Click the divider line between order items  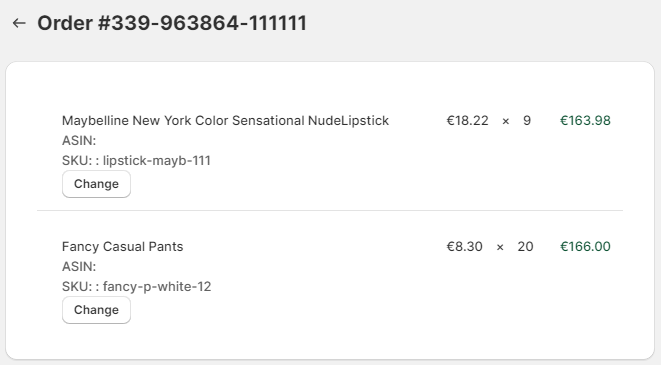pos(330,210)
